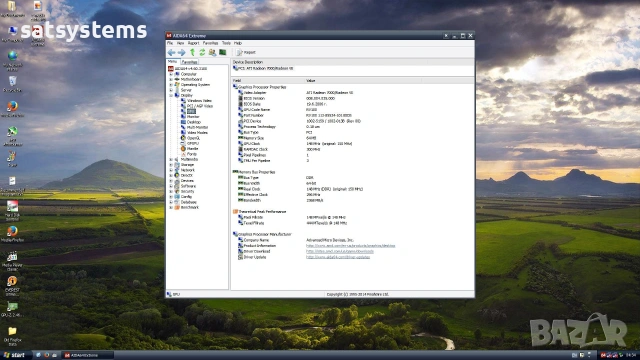
Task: Open the Tools menu
Action: 226,43
